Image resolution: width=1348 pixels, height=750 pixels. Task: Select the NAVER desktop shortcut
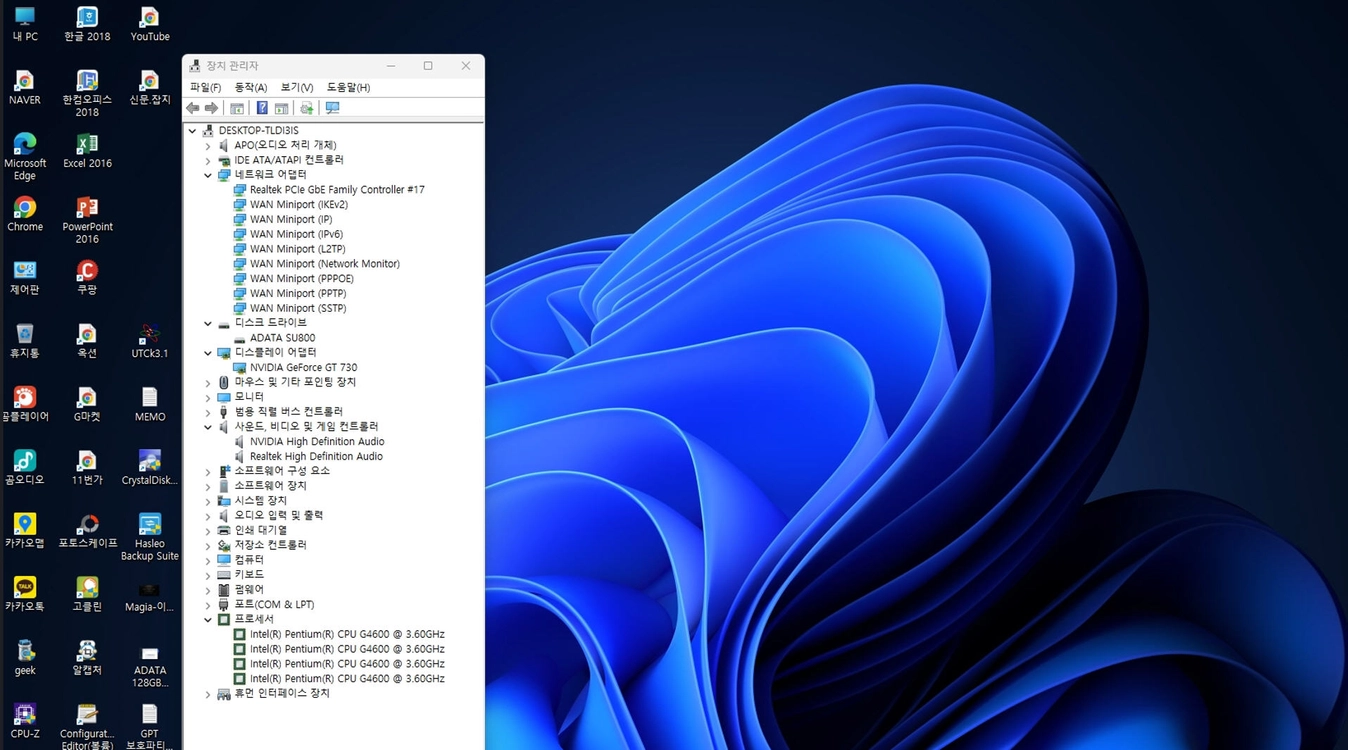[25, 88]
